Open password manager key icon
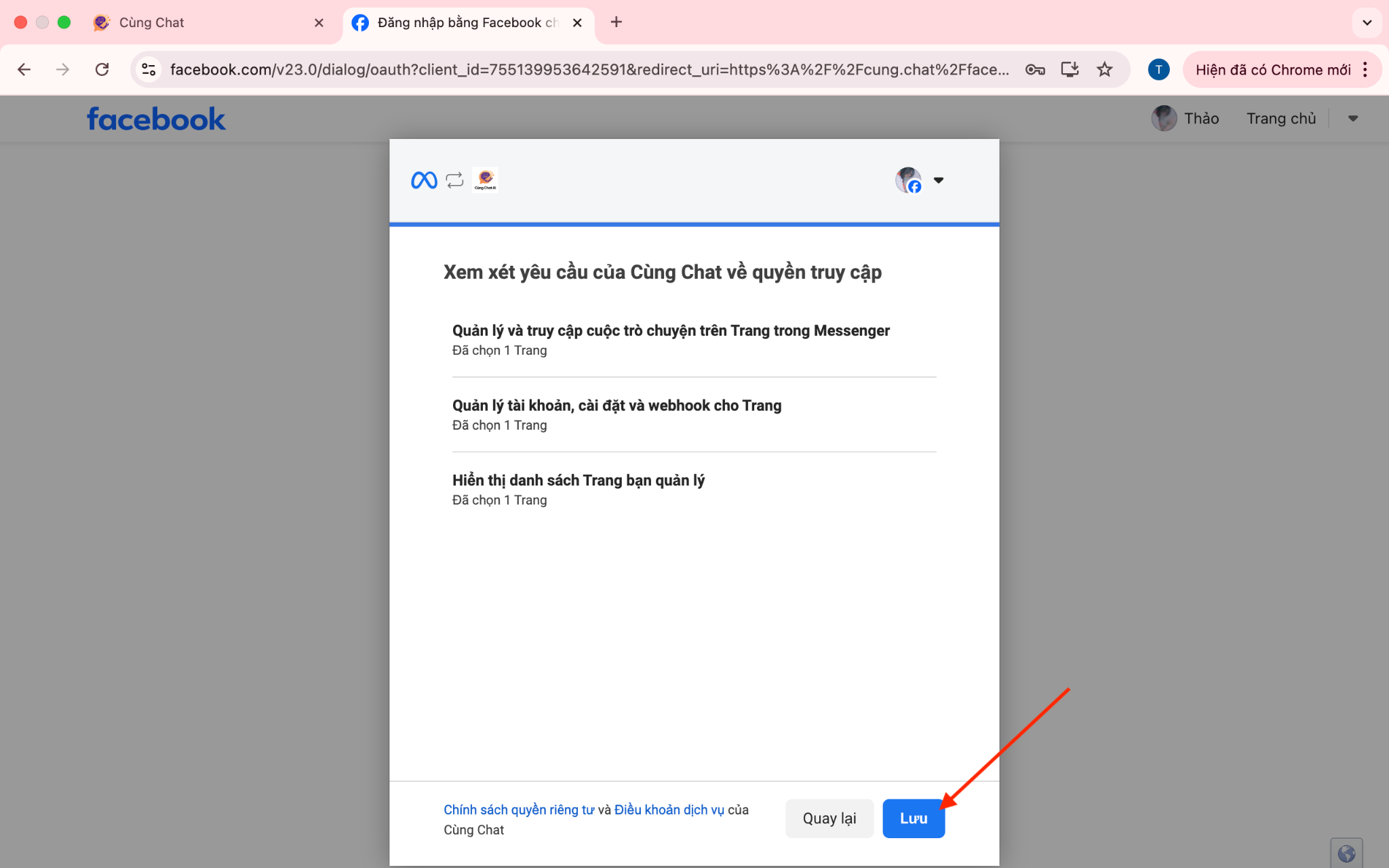 (1034, 70)
